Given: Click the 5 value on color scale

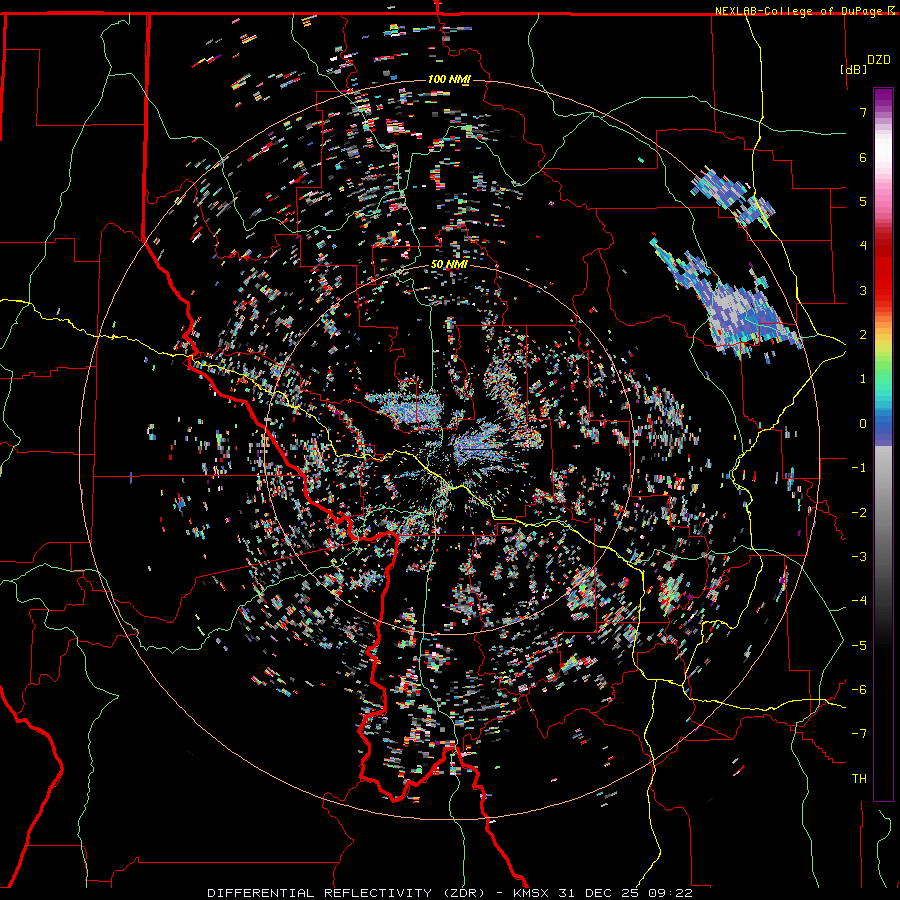Looking at the screenshot, I should [863, 201].
